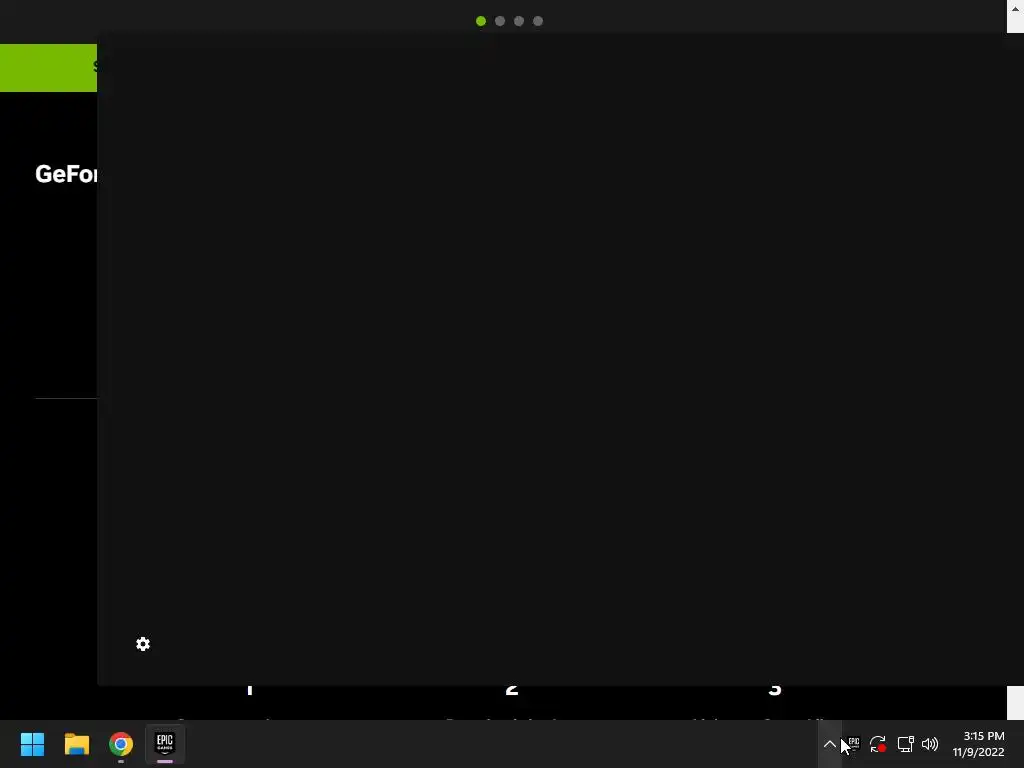Open Google Chrome from the taskbar
Image resolution: width=1024 pixels, height=768 pixels.
click(121, 744)
